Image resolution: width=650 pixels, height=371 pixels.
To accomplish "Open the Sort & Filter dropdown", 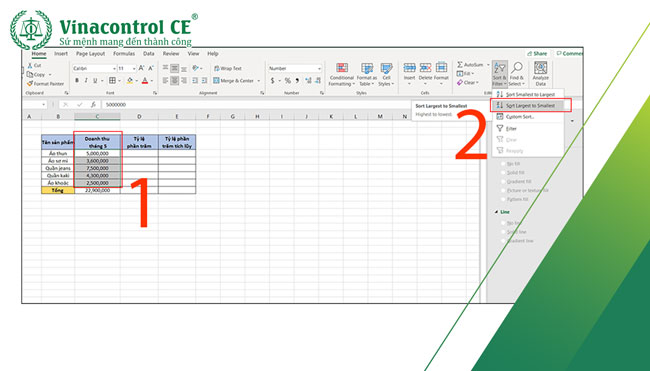I will click(499, 75).
